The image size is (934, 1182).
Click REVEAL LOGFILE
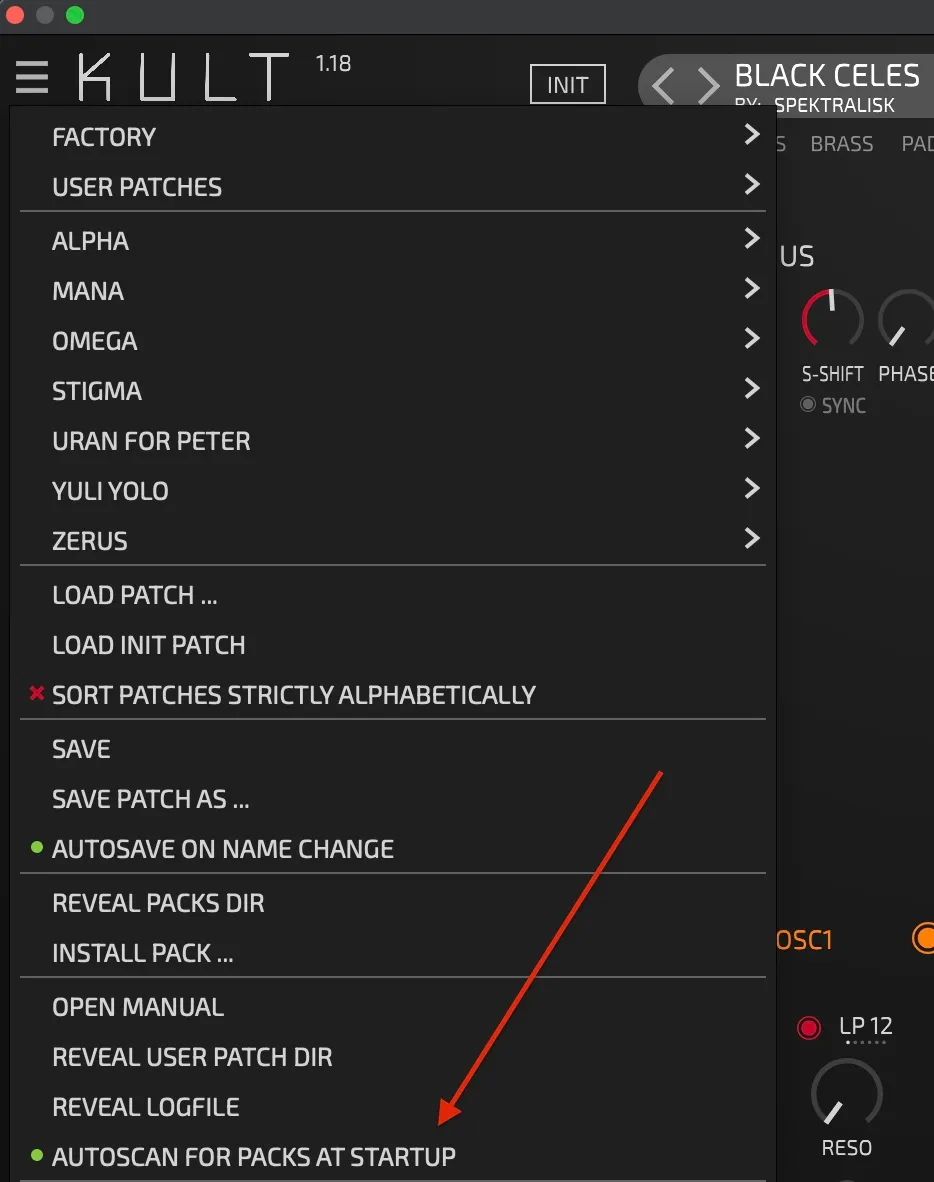145,1106
